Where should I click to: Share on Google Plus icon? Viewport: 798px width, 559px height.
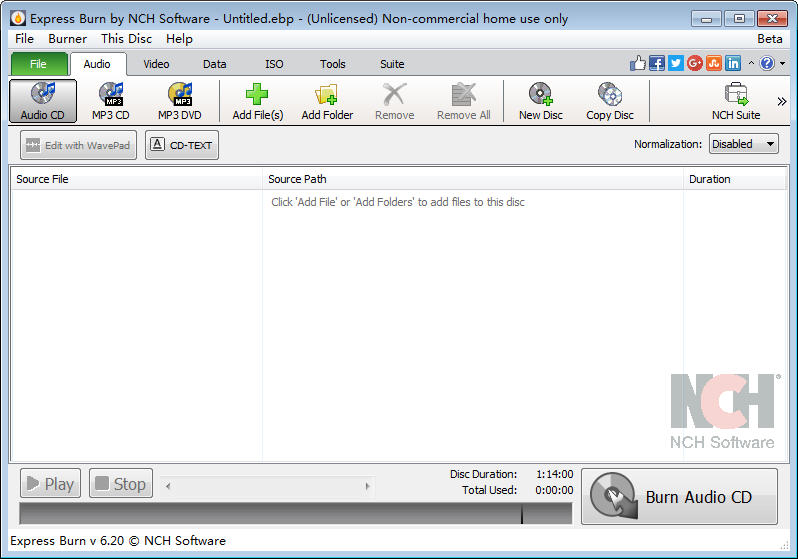click(x=695, y=63)
